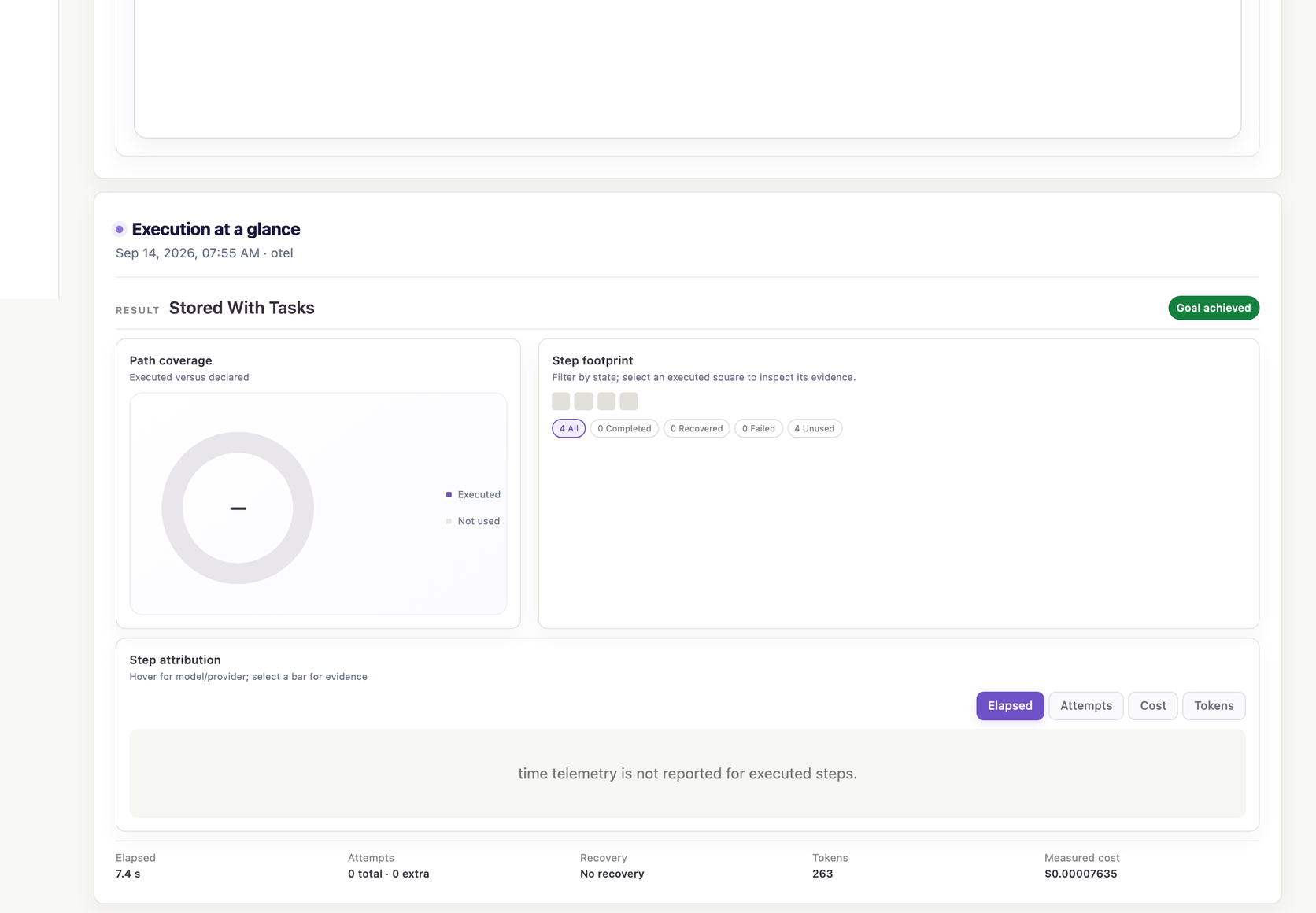Click the 7.4 s elapsed value

(x=128, y=874)
